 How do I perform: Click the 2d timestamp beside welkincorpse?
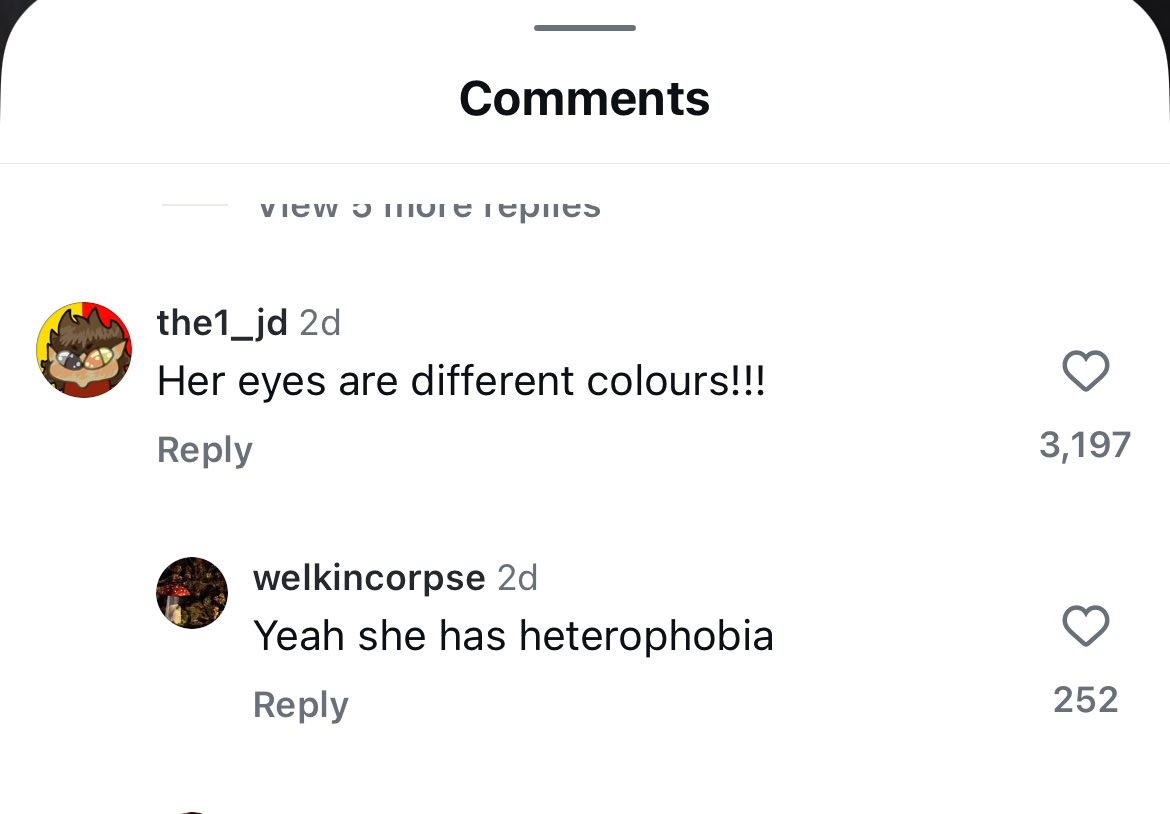(x=517, y=578)
